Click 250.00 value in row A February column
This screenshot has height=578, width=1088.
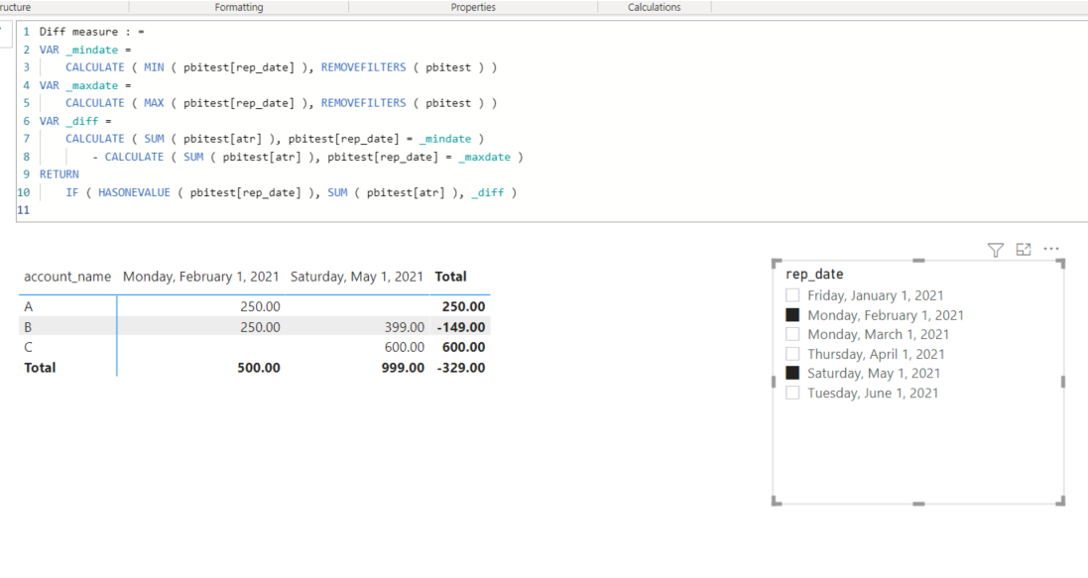260,307
